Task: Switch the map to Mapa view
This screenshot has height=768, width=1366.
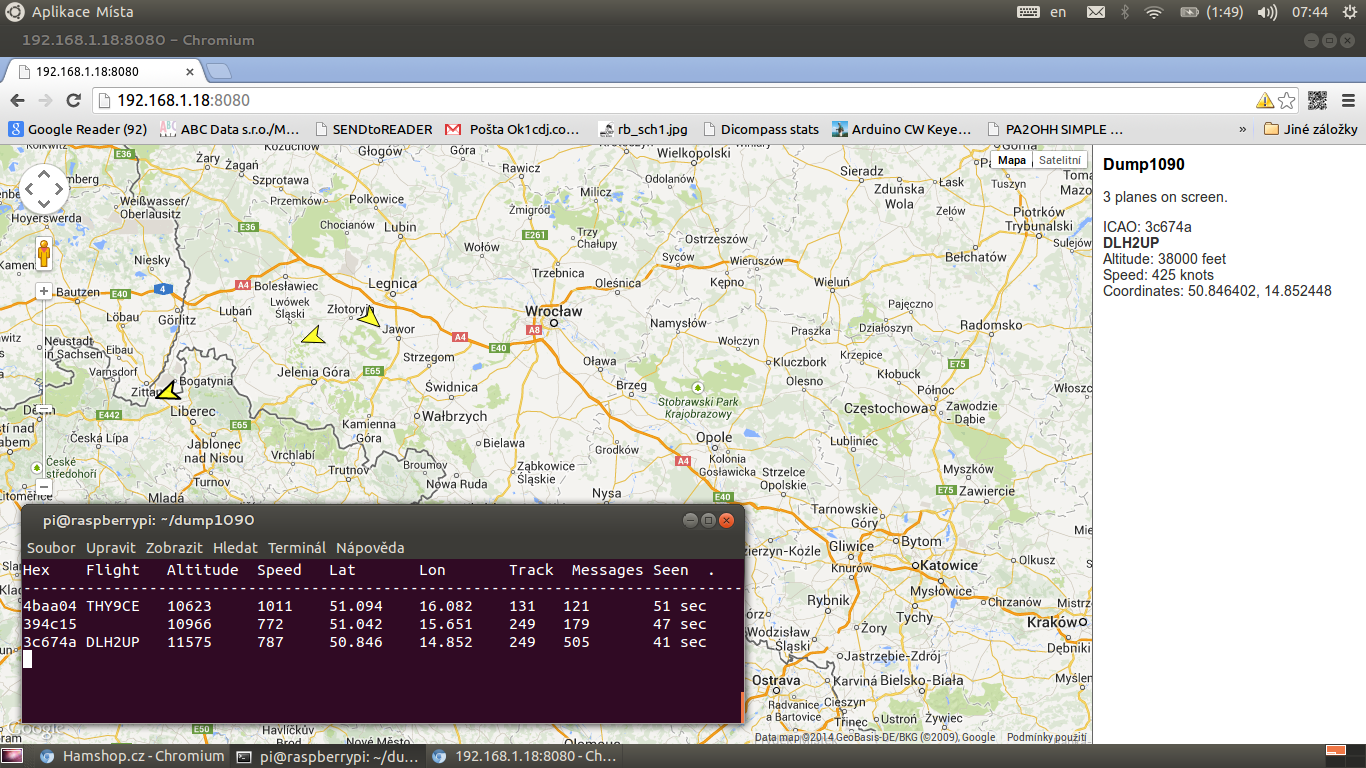Action: point(1012,160)
